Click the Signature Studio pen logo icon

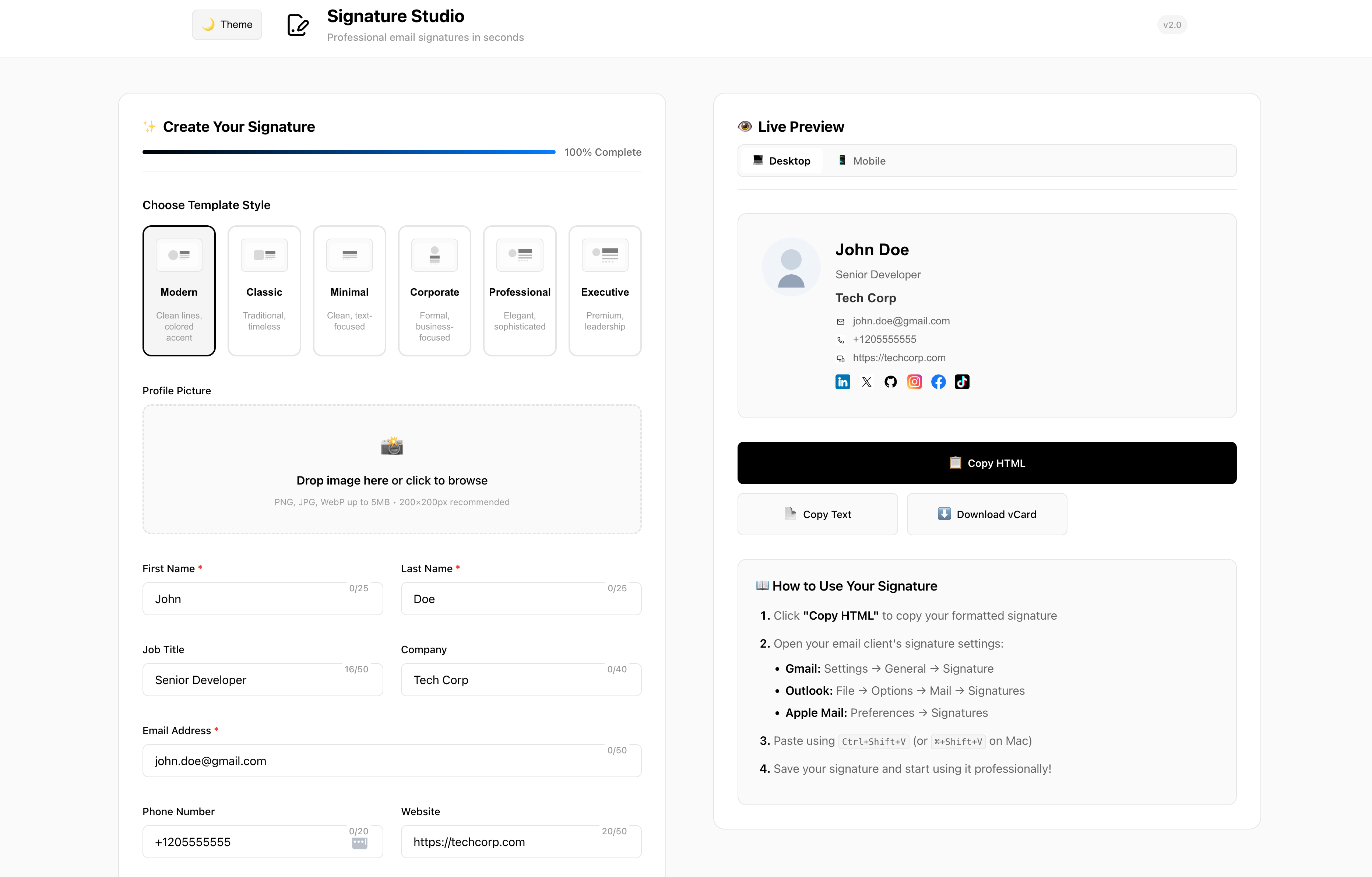[x=298, y=25]
